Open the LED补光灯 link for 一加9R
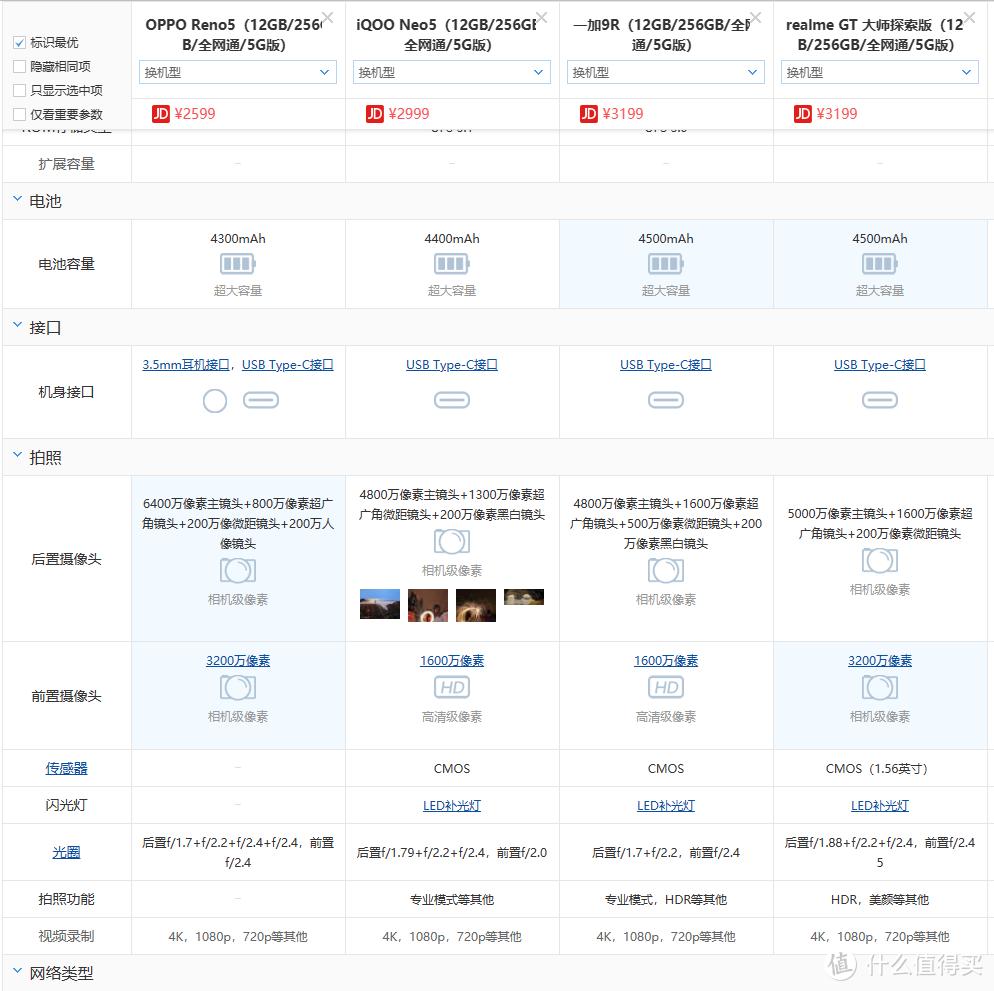 click(x=665, y=805)
